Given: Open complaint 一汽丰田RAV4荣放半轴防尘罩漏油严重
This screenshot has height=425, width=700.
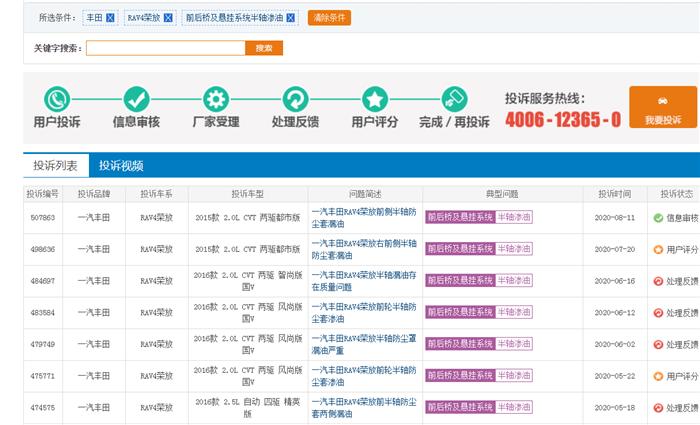Looking at the screenshot, I should click(x=364, y=345).
